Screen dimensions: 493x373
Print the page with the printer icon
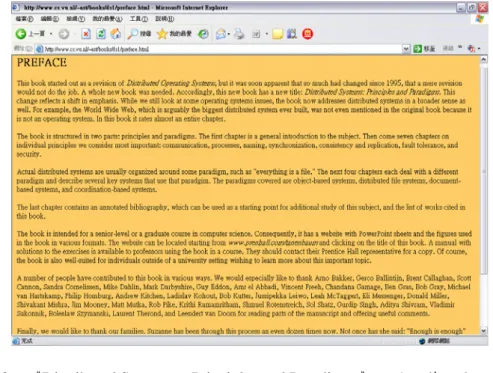tap(239, 34)
